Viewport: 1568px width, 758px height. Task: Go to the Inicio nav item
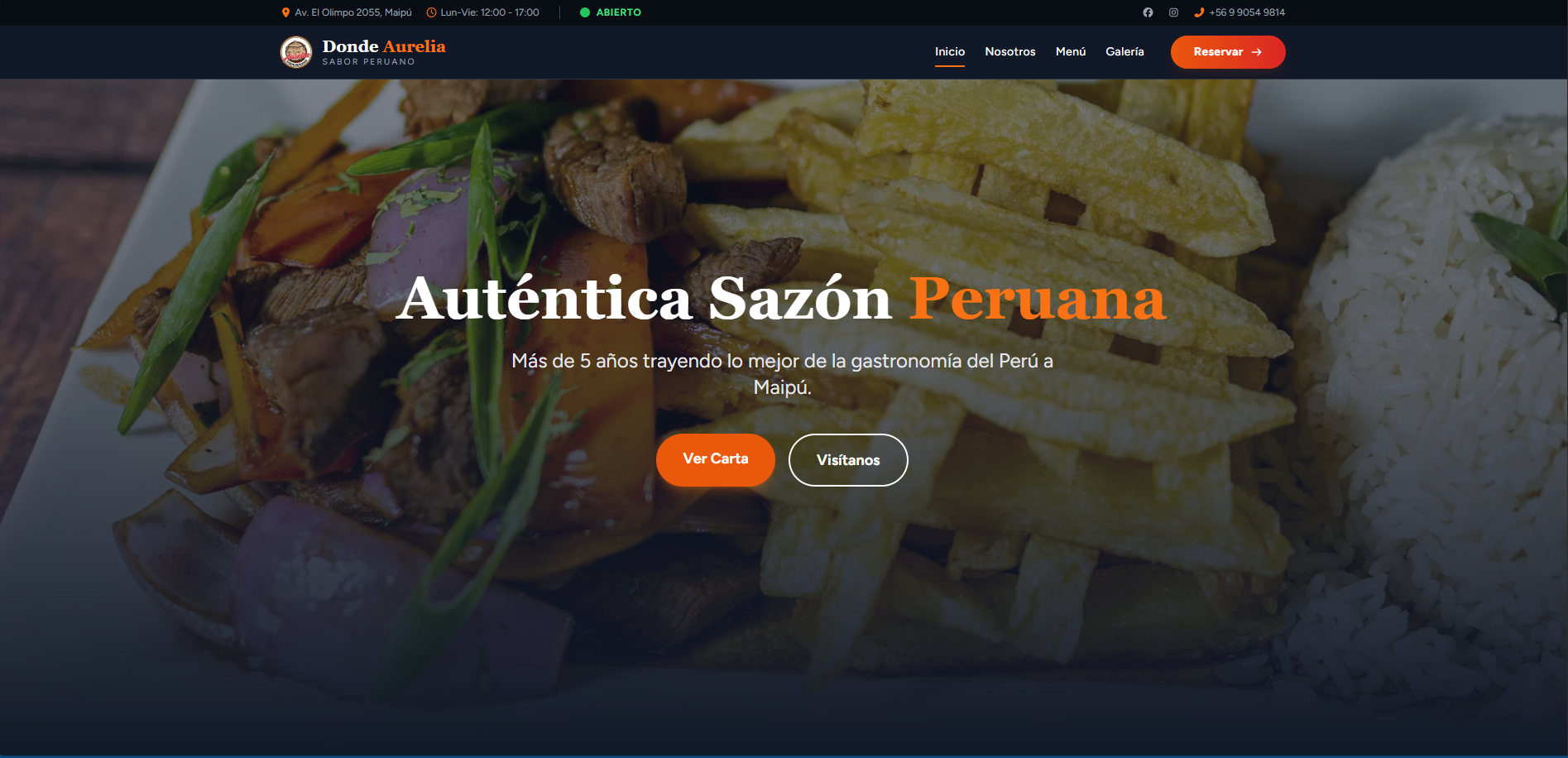click(950, 51)
